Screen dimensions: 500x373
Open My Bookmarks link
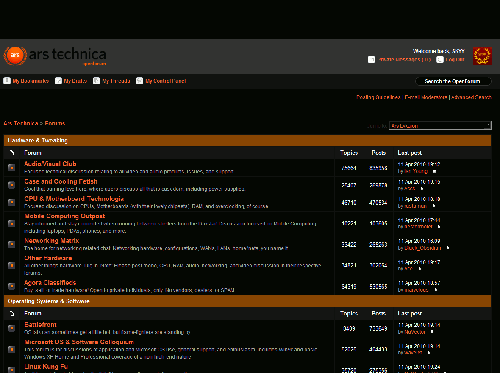click(x=31, y=81)
